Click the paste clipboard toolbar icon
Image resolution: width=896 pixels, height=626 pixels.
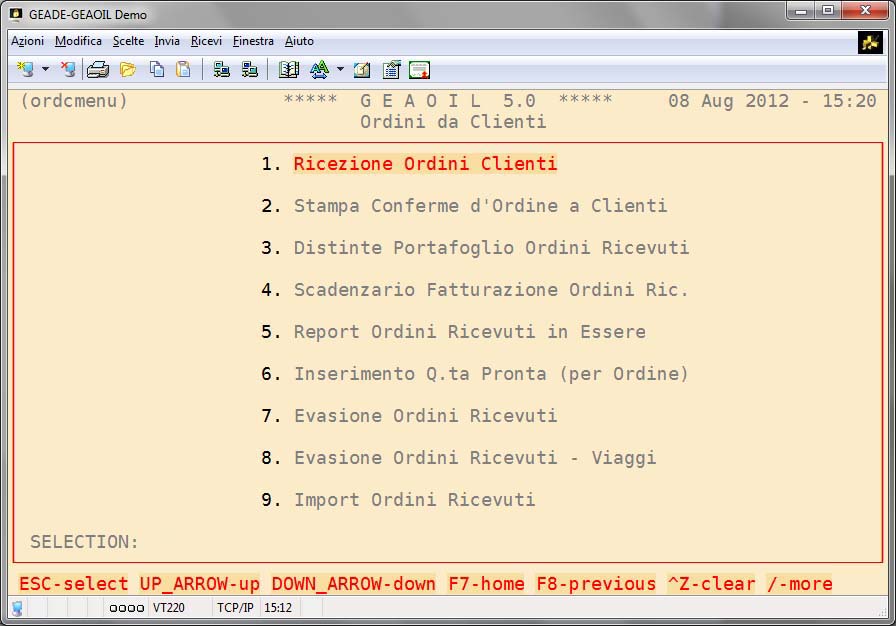183,70
